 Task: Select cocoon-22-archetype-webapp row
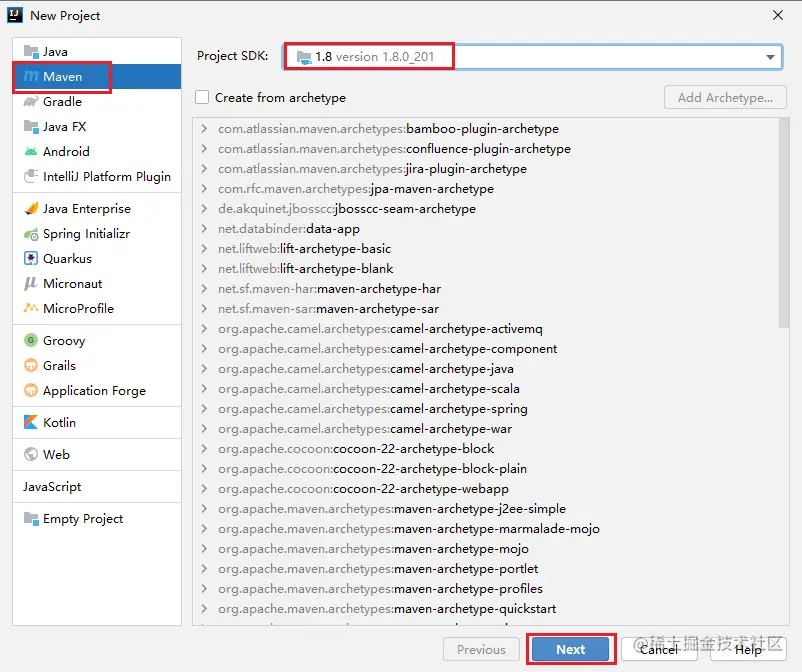click(x=485, y=488)
